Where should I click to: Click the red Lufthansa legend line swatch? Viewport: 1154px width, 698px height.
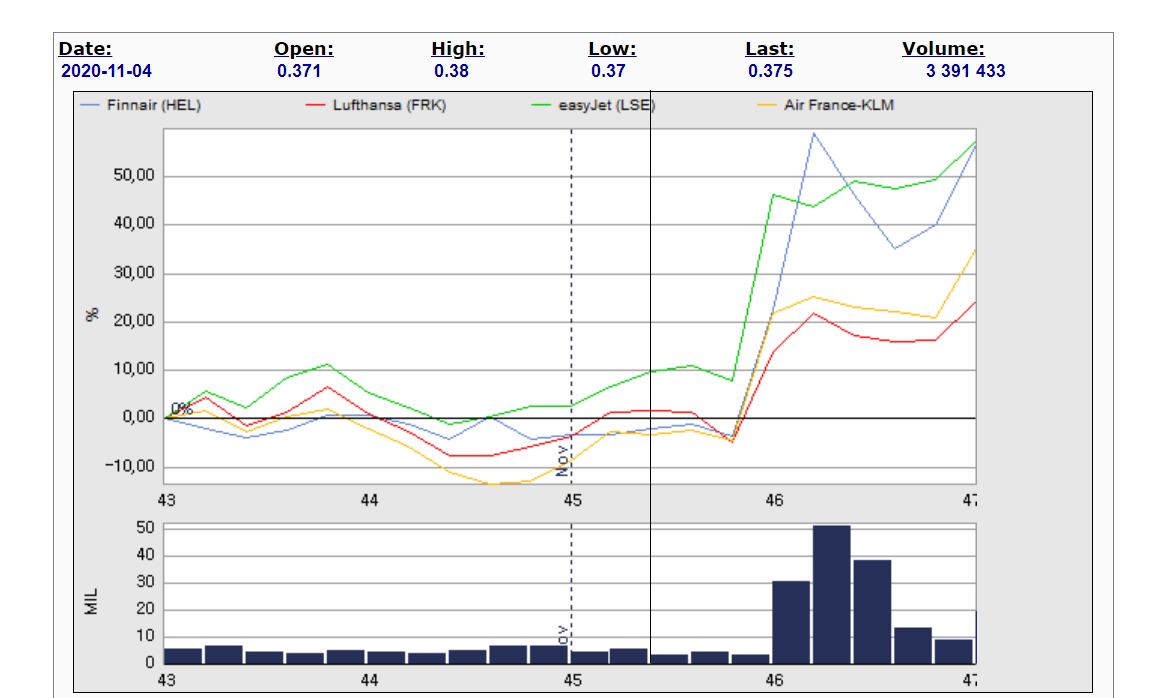[x=316, y=106]
